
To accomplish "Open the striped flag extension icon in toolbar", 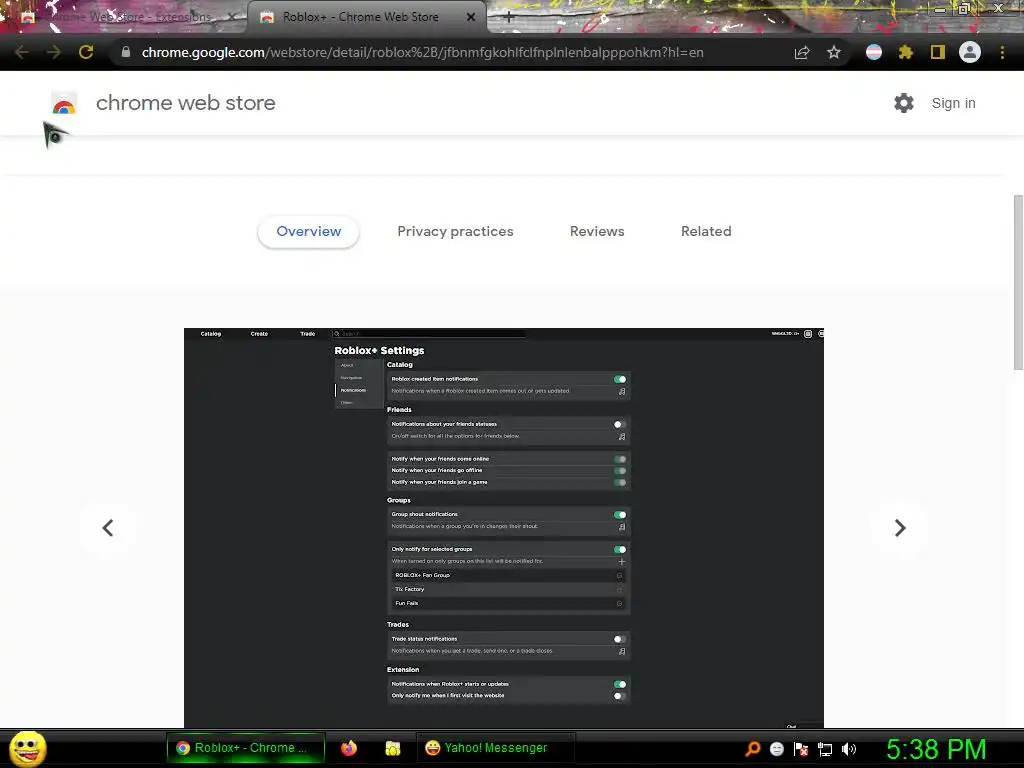I will 874,52.
